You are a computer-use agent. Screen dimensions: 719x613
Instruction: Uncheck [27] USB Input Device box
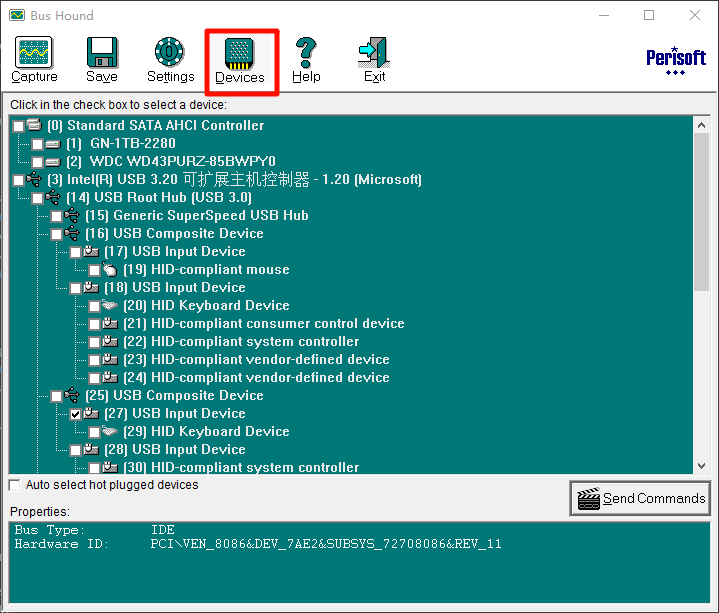click(76, 414)
